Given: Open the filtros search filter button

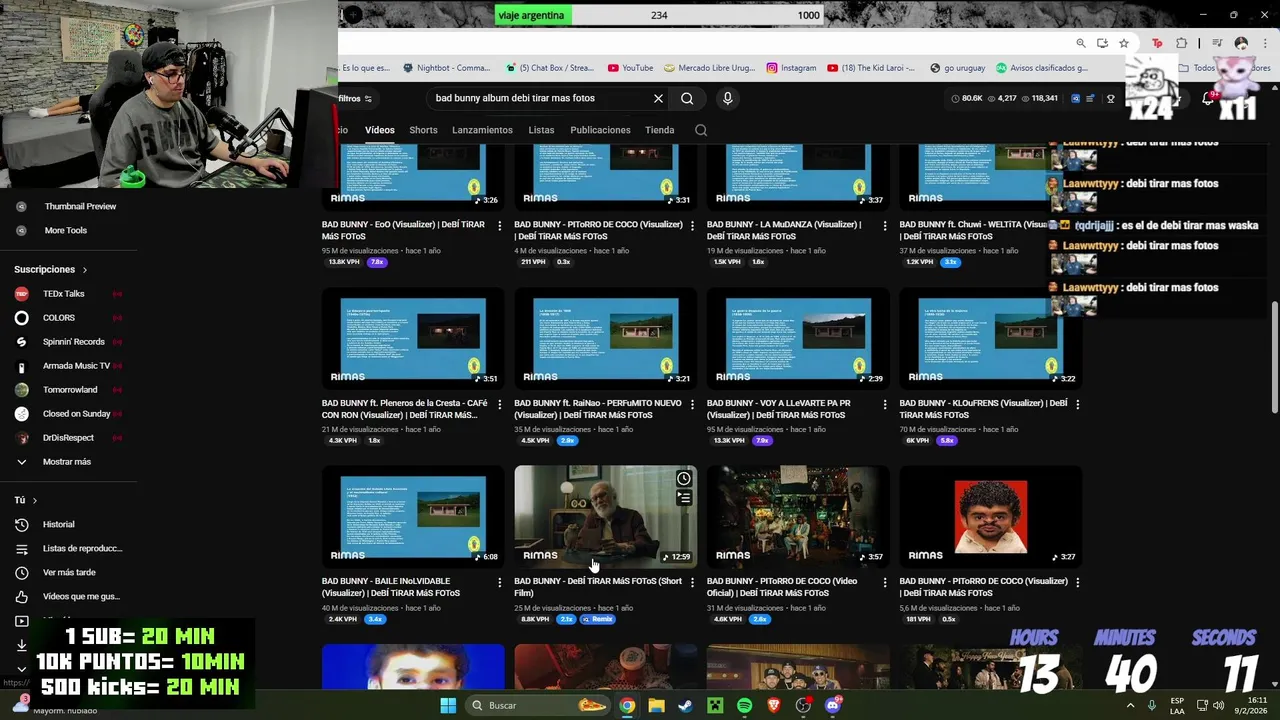Looking at the screenshot, I should (x=355, y=98).
